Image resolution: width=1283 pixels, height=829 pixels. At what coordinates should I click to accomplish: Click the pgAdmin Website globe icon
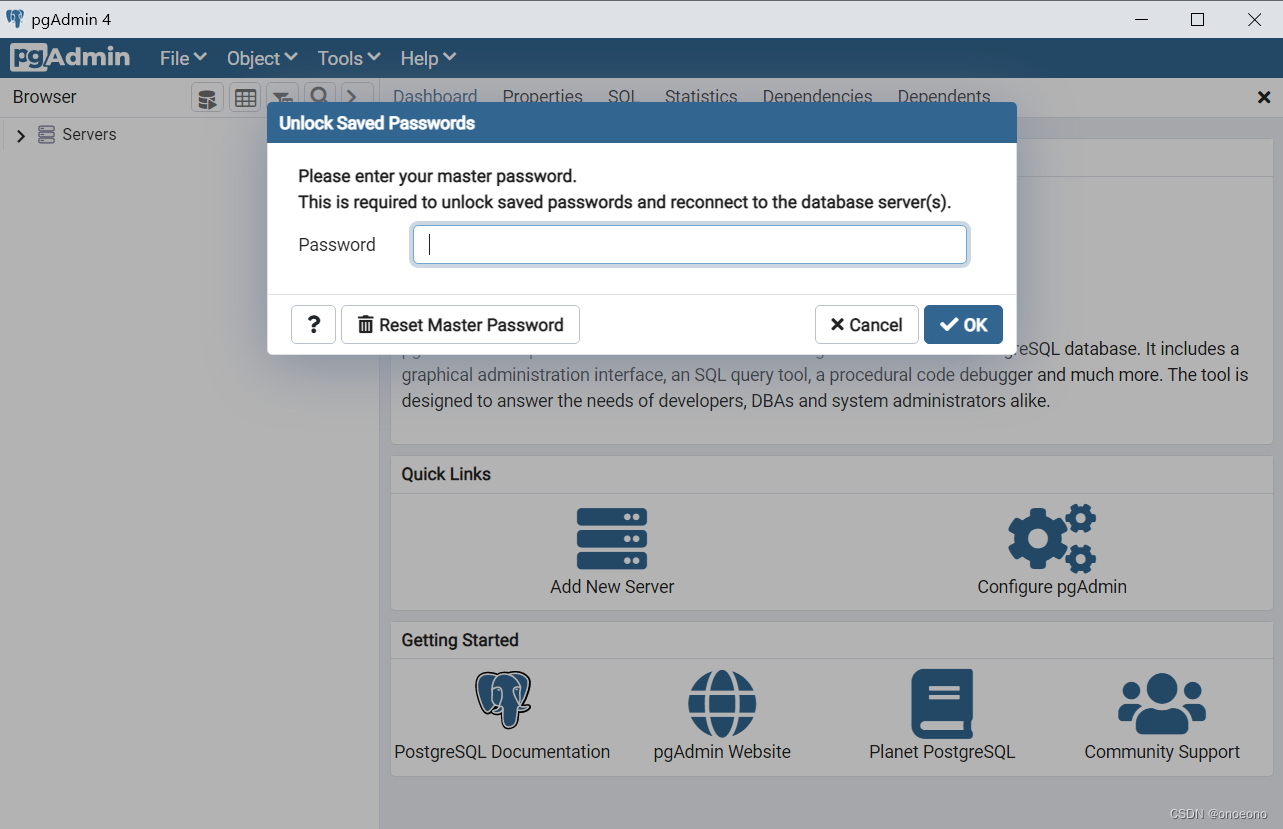tap(722, 703)
